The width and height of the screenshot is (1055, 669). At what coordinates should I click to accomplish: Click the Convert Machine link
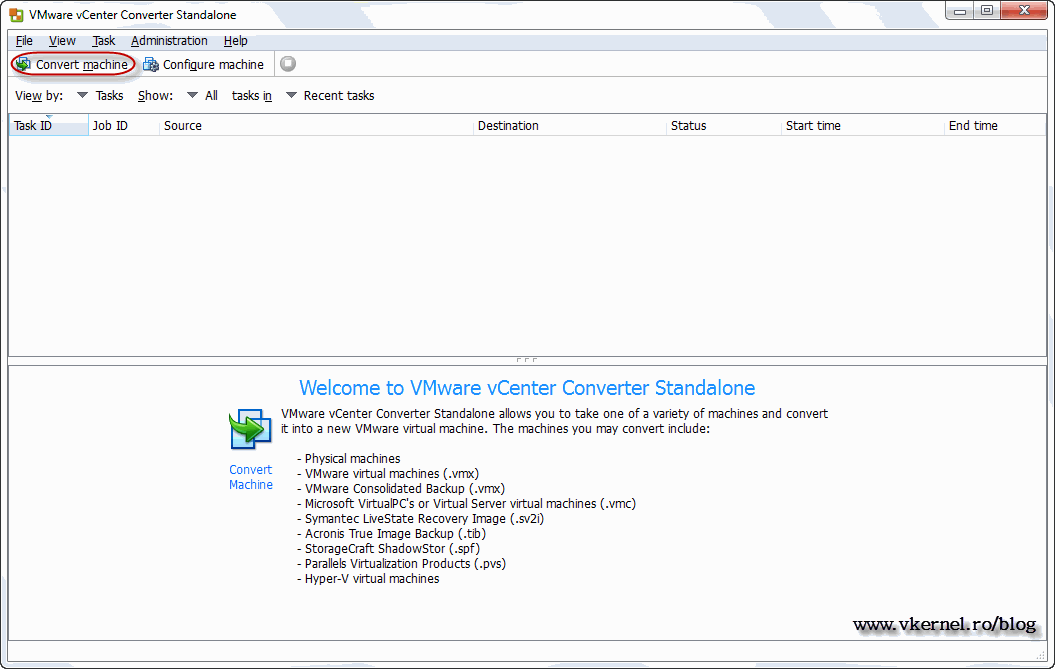click(250, 477)
